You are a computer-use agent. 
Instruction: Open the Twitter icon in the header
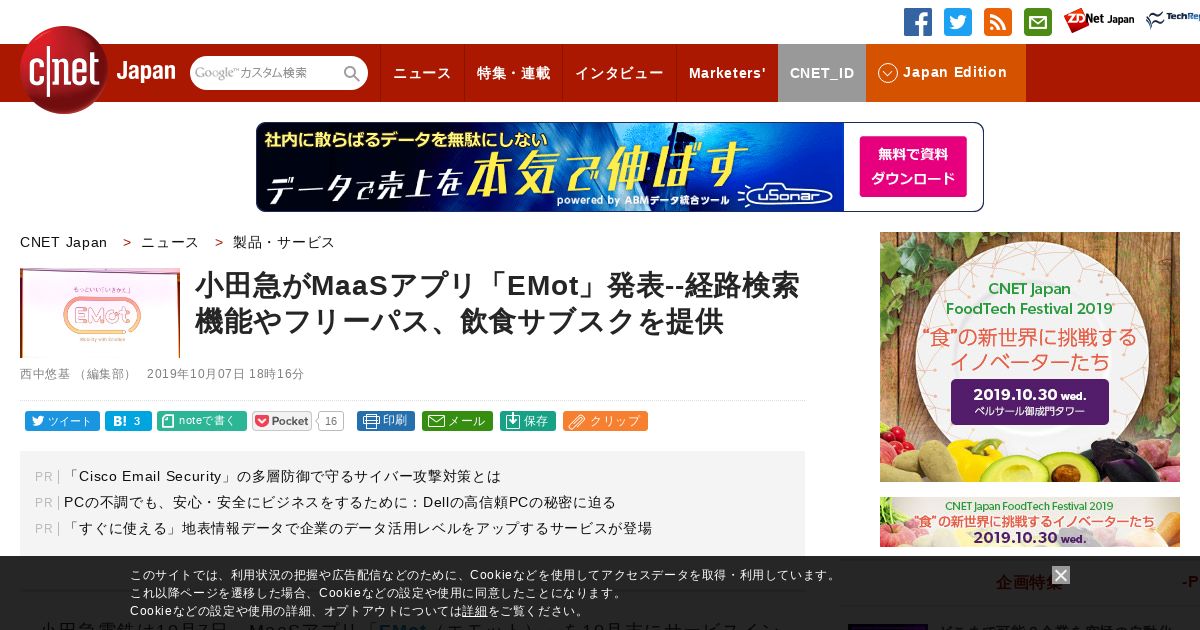coord(958,22)
